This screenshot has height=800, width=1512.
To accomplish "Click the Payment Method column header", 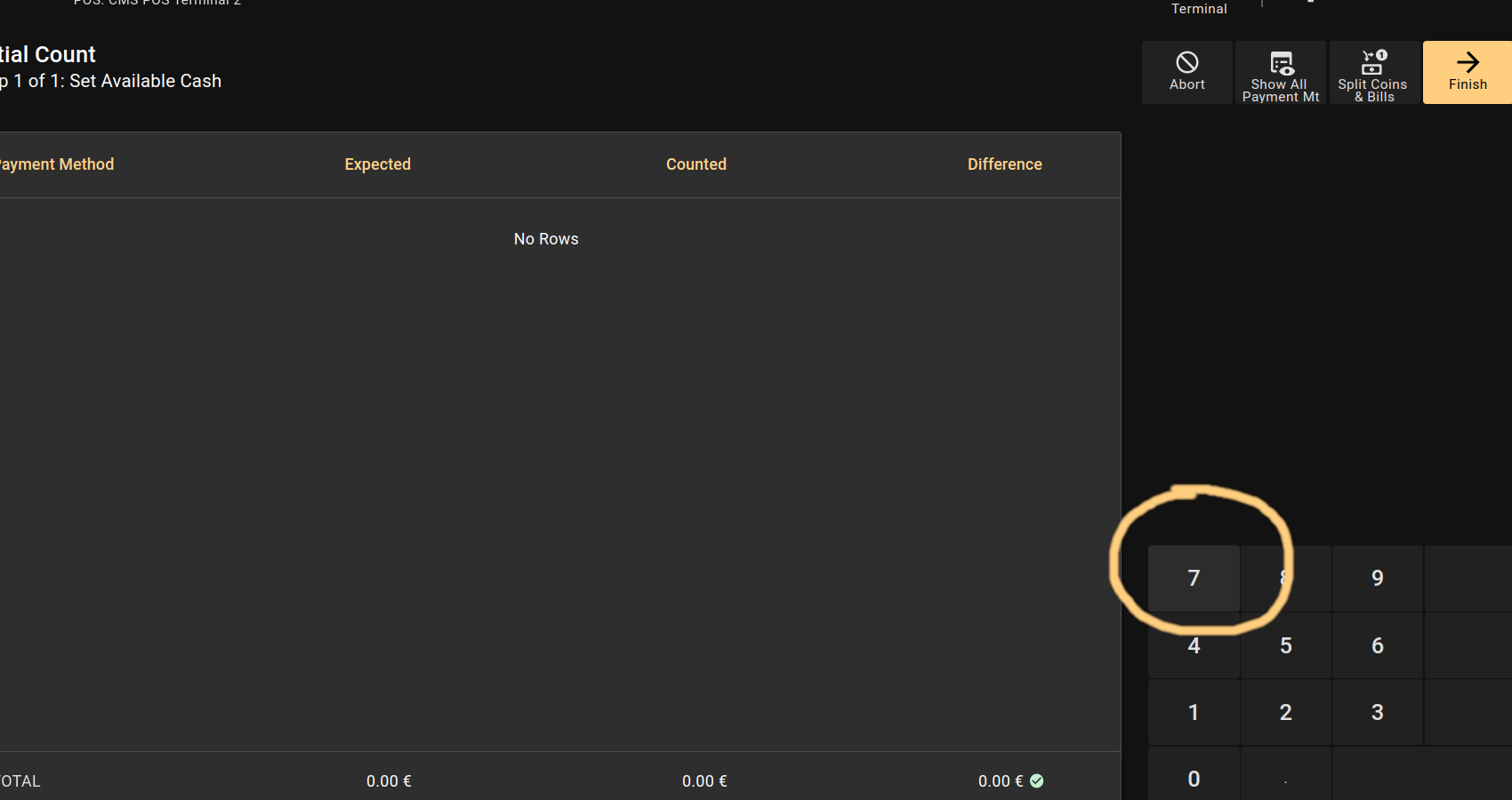I will [x=57, y=164].
